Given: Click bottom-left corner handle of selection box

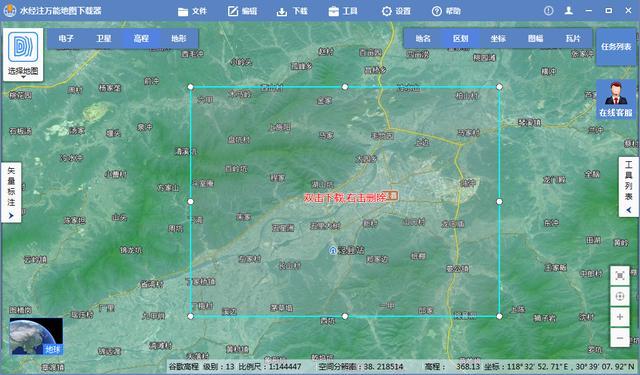Looking at the screenshot, I should coord(190,316).
